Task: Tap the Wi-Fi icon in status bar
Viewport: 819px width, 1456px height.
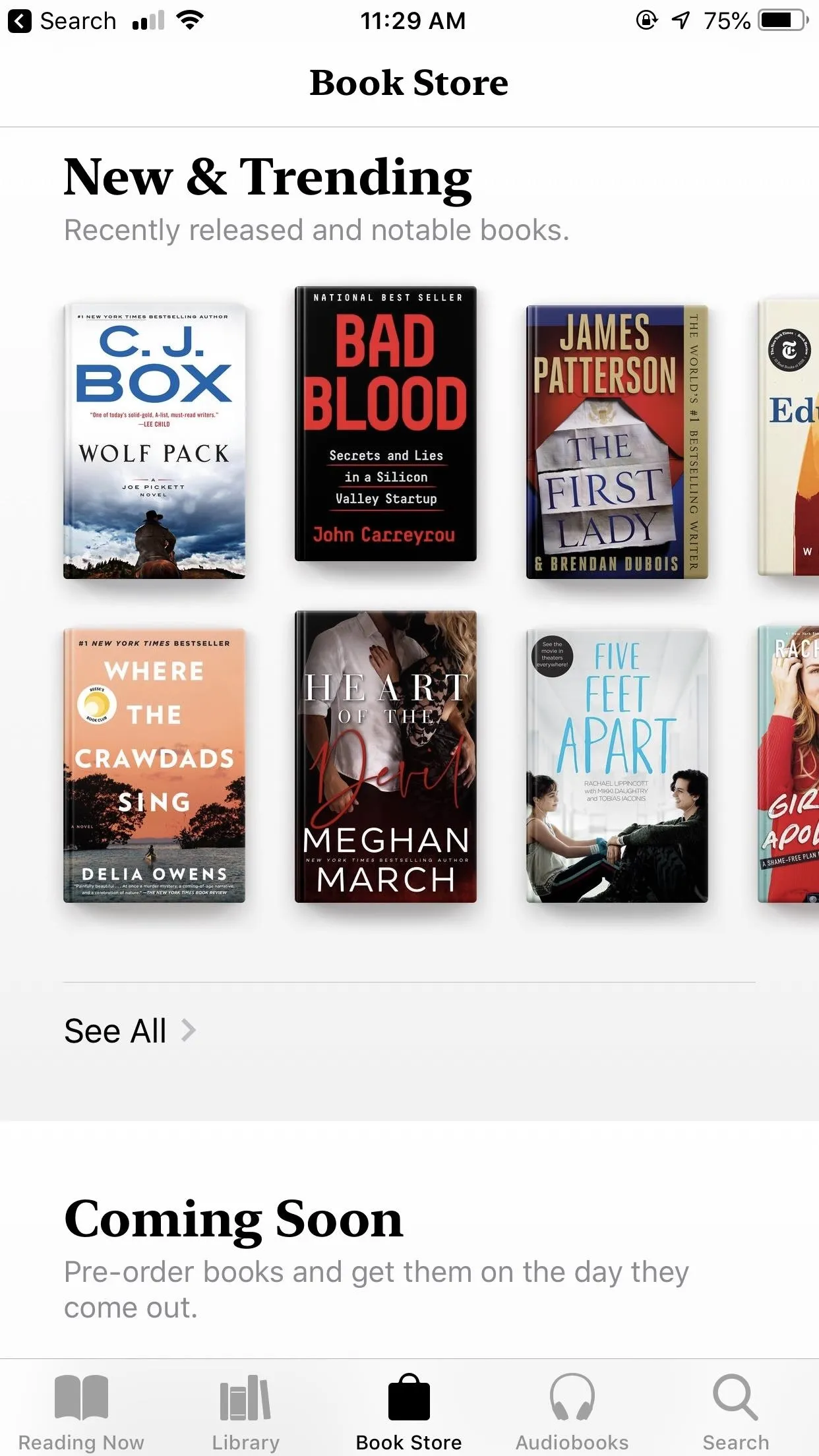Action: tap(190, 20)
